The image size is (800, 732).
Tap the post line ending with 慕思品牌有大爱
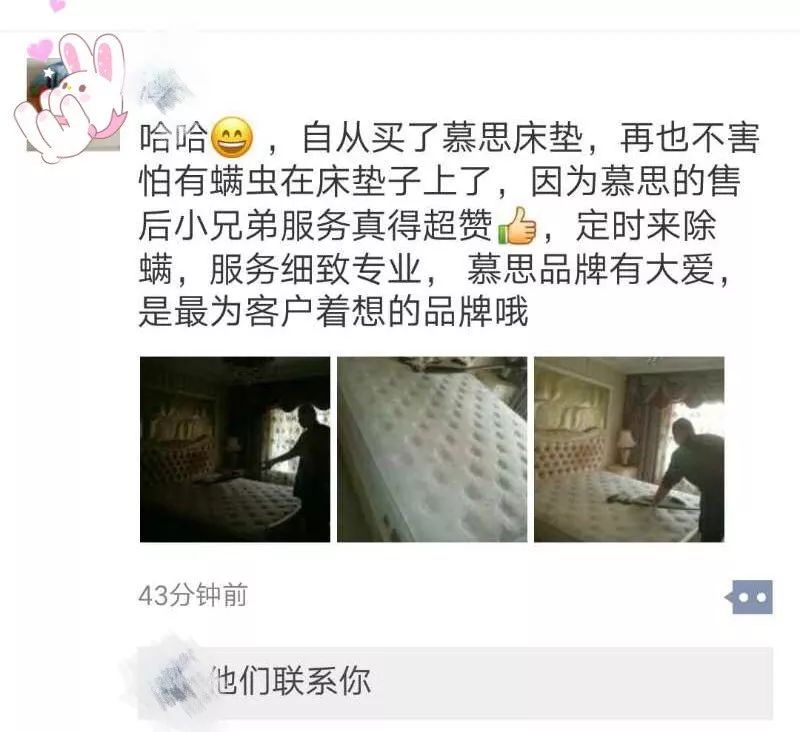click(x=434, y=269)
